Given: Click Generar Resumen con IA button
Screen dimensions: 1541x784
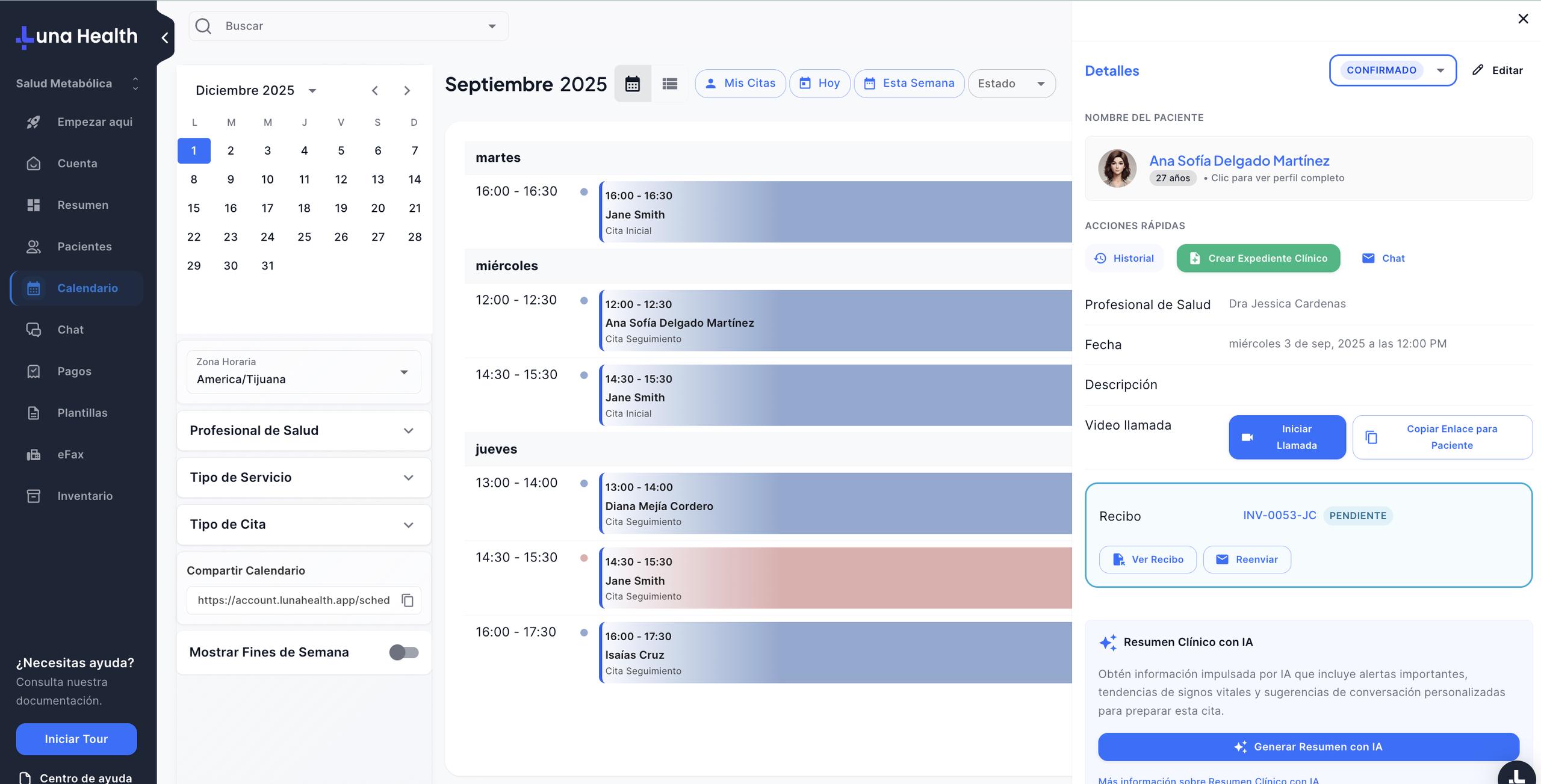Looking at the screenshot, I should [1308, 747].
